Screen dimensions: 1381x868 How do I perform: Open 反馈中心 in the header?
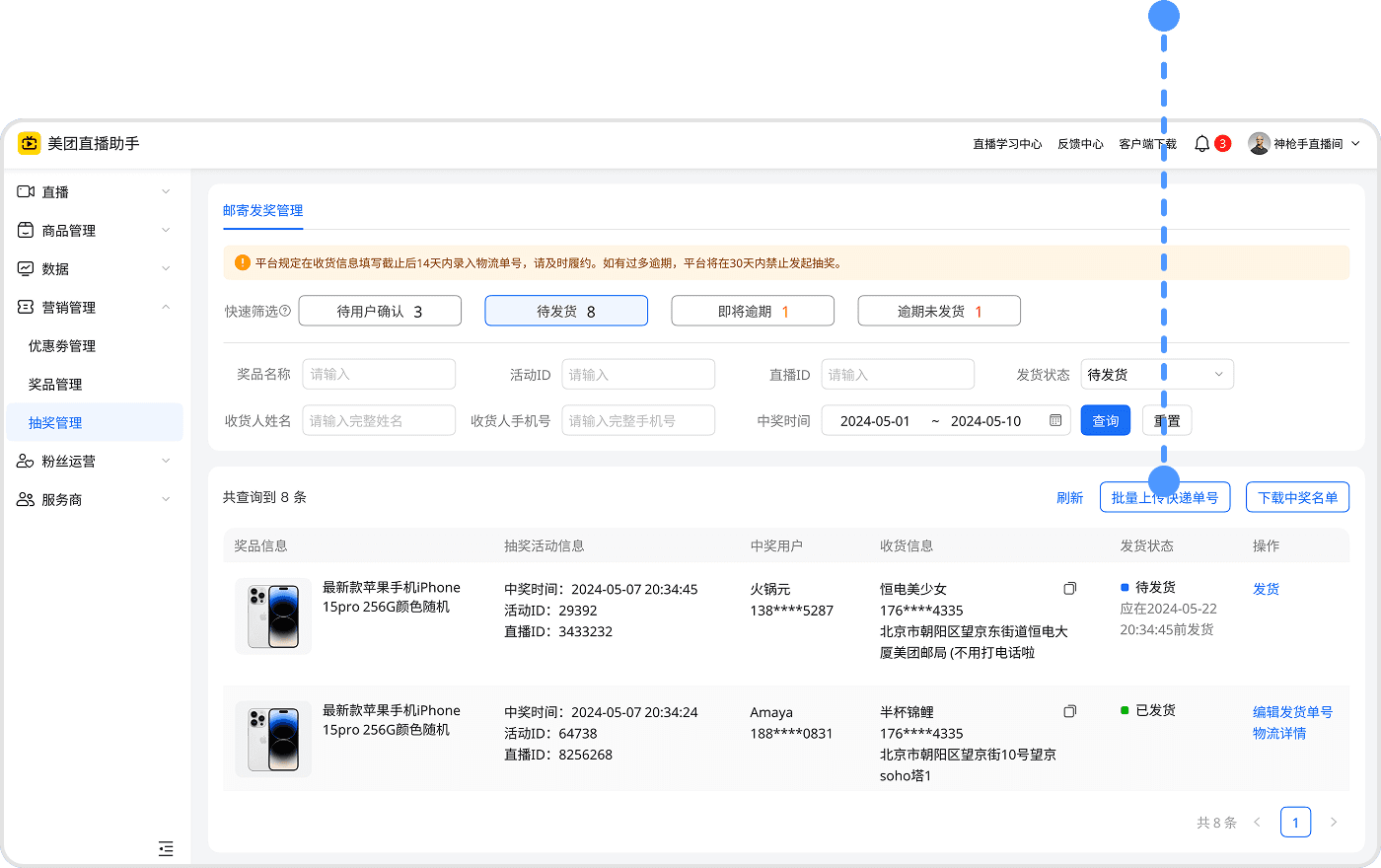pyautogui.click(x=1080, y=144)
